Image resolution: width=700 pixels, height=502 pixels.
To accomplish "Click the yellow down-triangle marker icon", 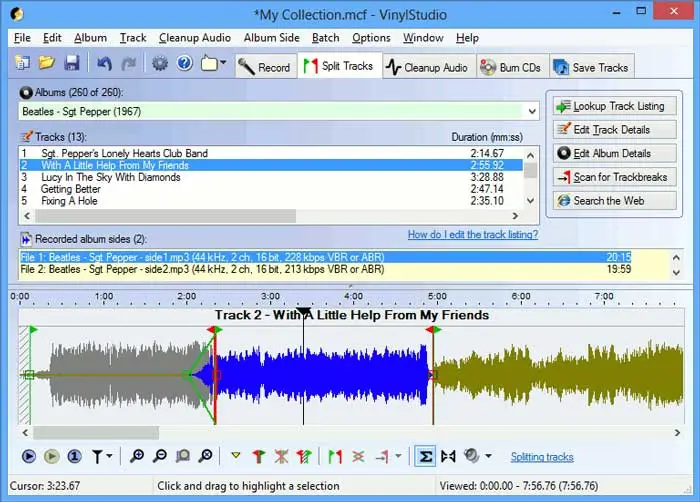I will click(236, 456).
